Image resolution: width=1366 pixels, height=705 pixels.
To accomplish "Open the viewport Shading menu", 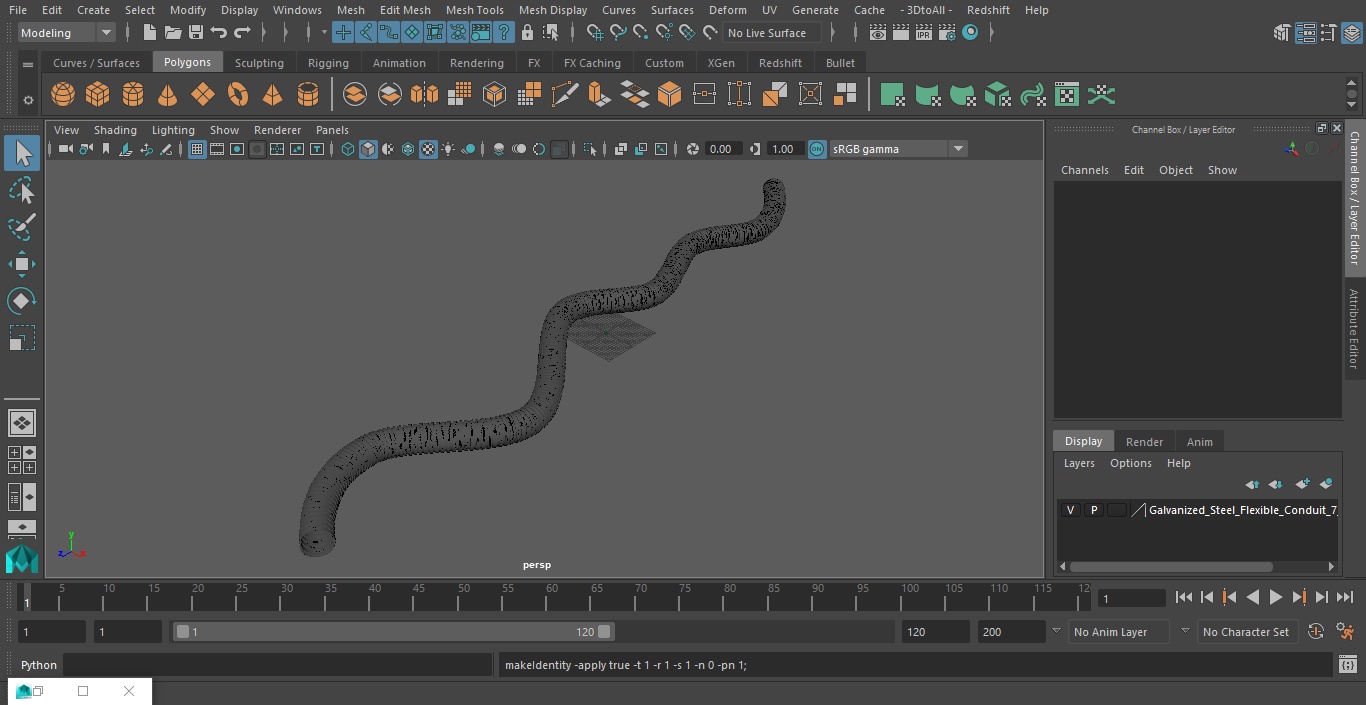I will tap(115, 130).
